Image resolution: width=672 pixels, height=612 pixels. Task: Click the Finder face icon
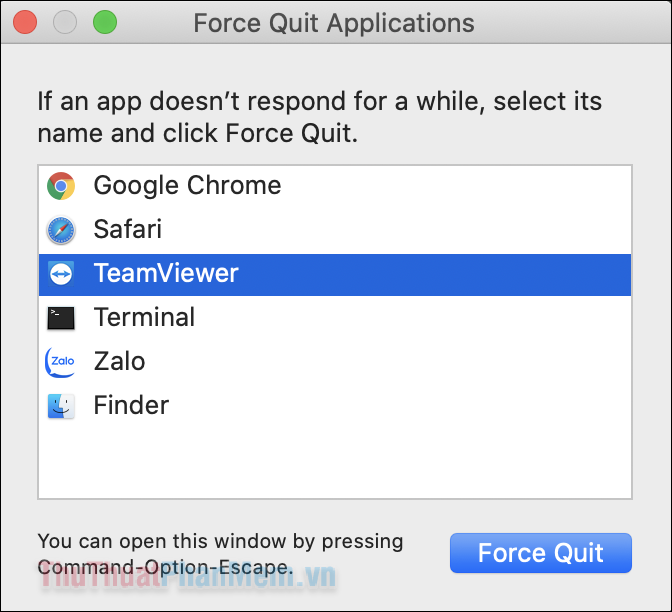tap(61, 406)
